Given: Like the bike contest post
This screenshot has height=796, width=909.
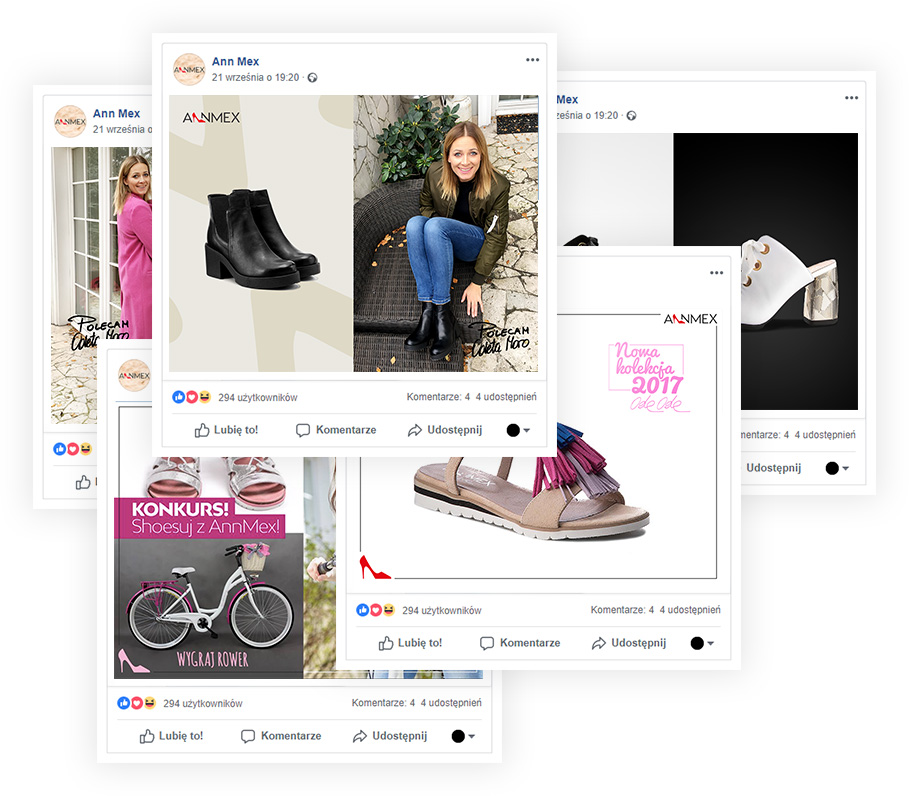Looking at the screenshot, I should pyautogui.click(x=171, y=736).
